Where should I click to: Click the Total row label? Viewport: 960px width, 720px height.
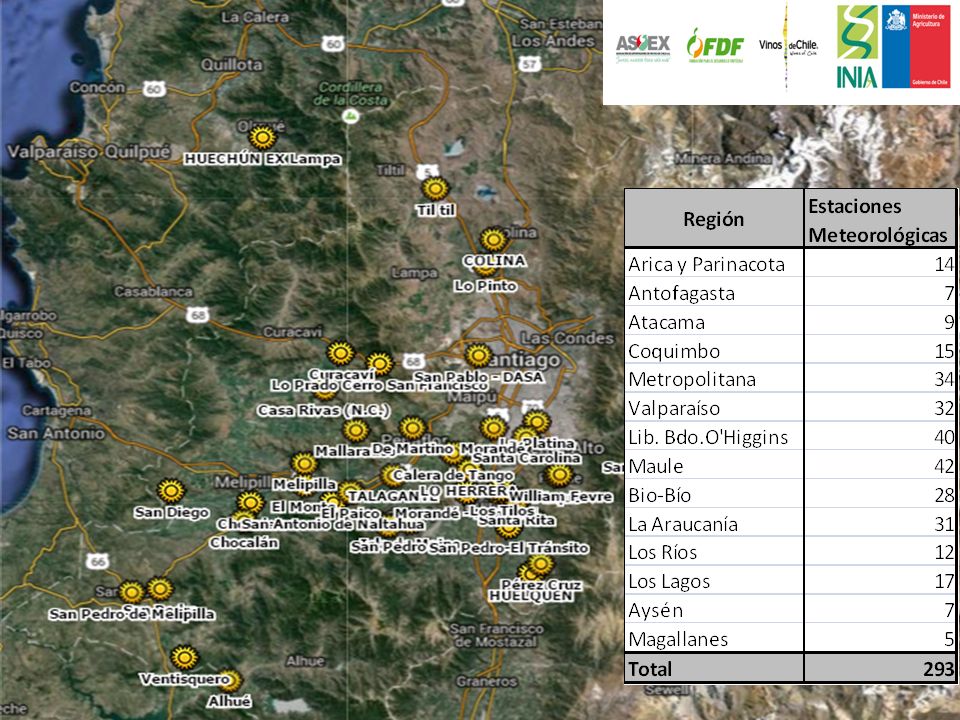[650, 669]
